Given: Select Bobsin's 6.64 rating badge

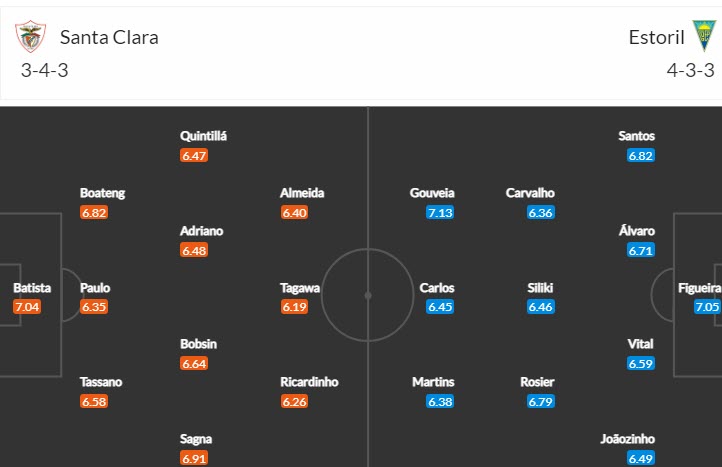Looking at the screenshot, I should pyautogui.click(x=194, y=363).
